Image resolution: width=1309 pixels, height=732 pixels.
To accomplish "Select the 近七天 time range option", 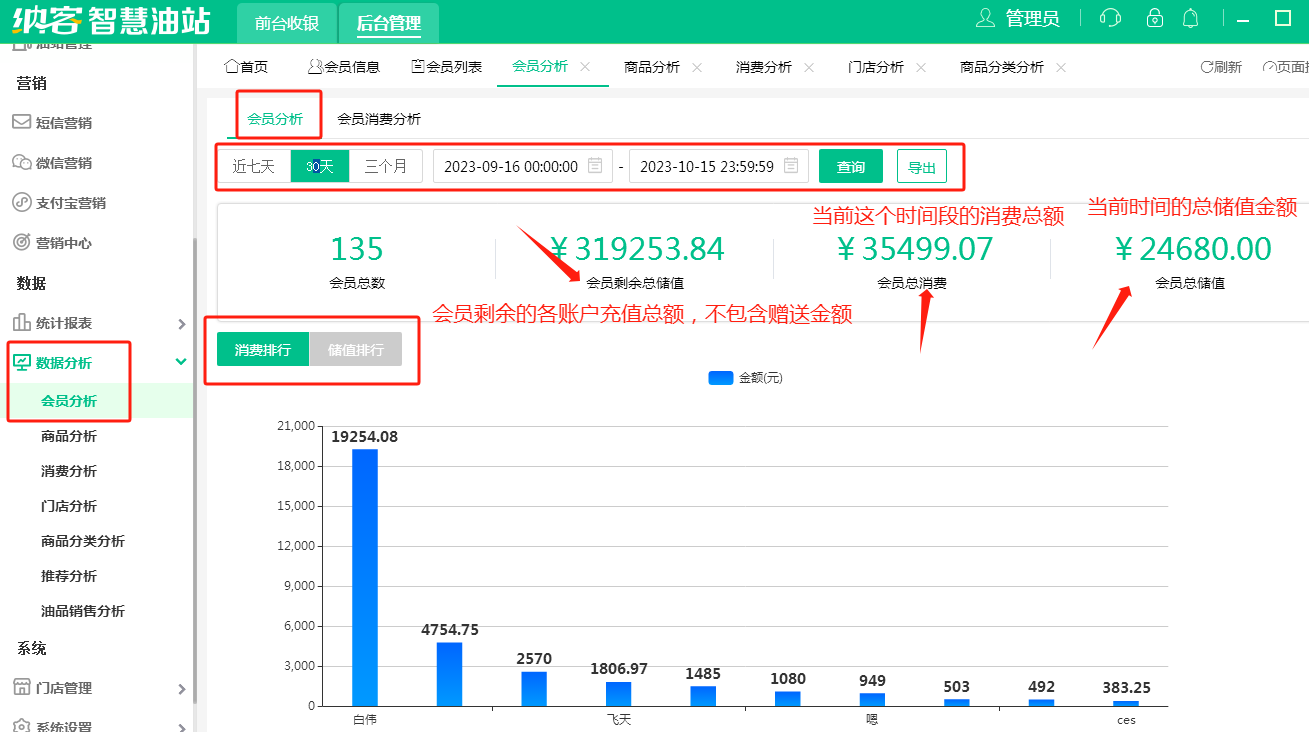I will point(254,166).
